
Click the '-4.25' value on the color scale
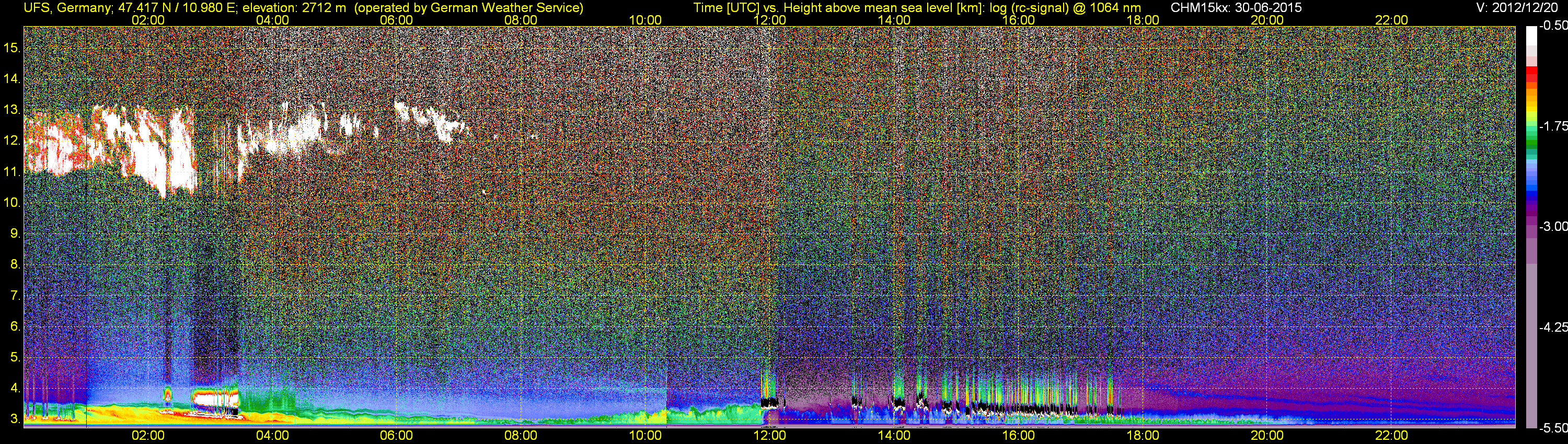[1553, 327]
